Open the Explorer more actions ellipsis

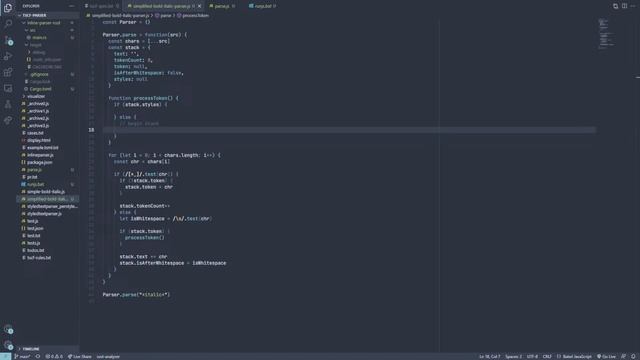(71, 6)
